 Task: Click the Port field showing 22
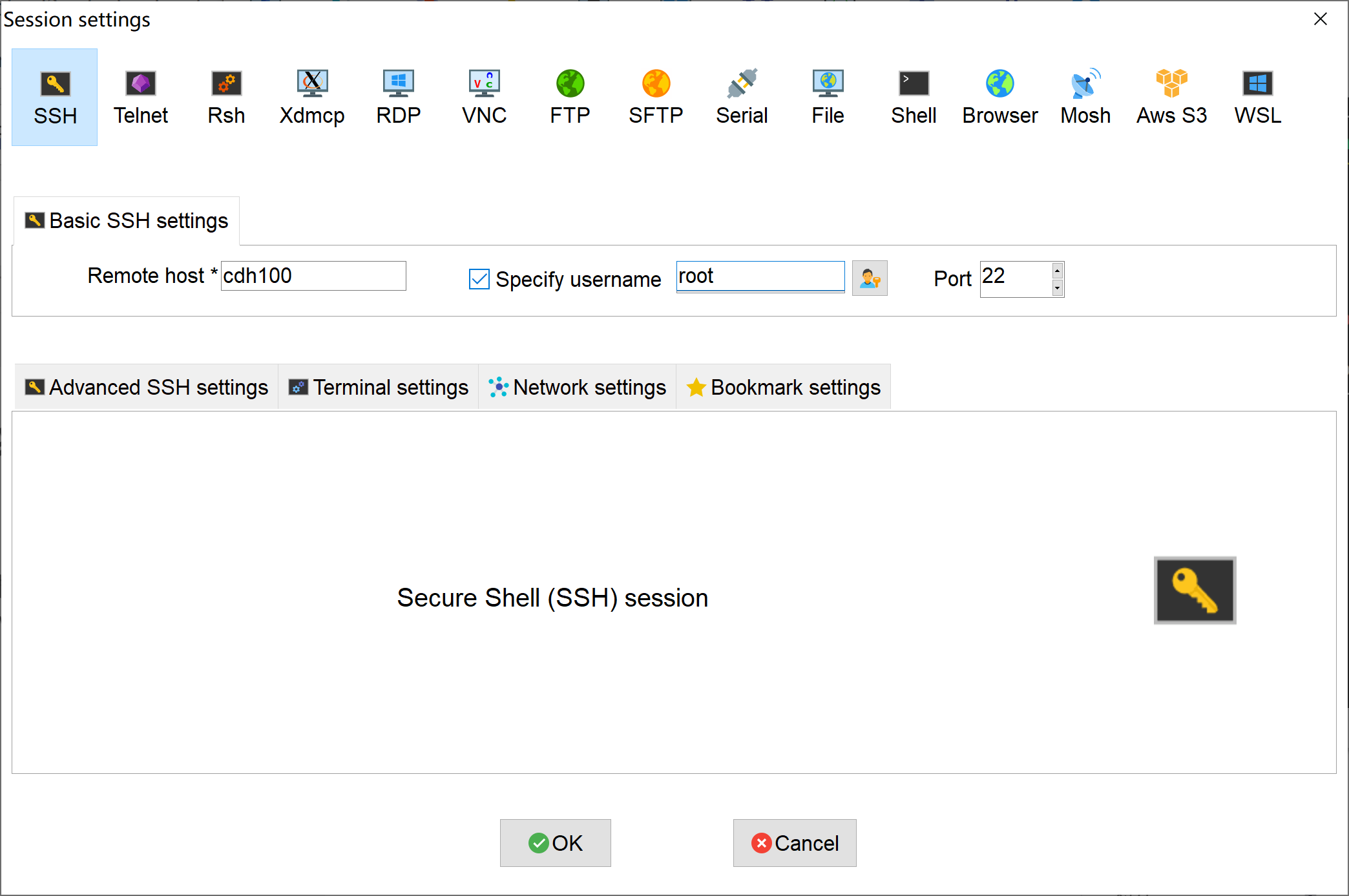pos(1016,279)
